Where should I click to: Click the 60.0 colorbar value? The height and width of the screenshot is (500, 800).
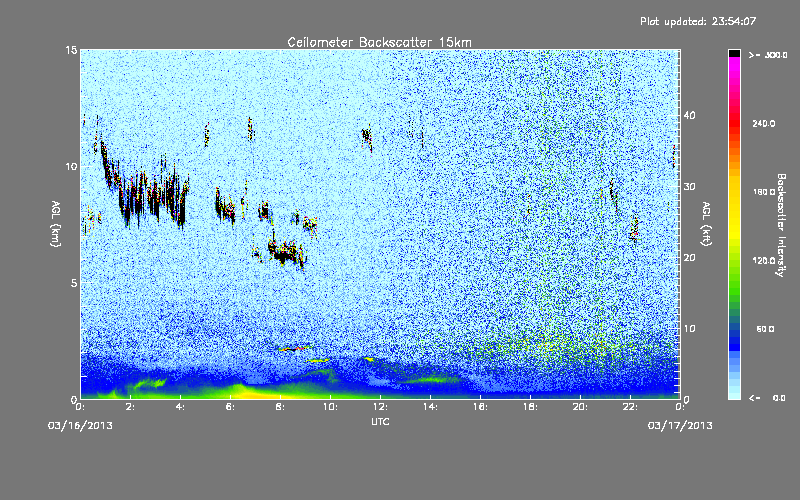click(766, 330)
